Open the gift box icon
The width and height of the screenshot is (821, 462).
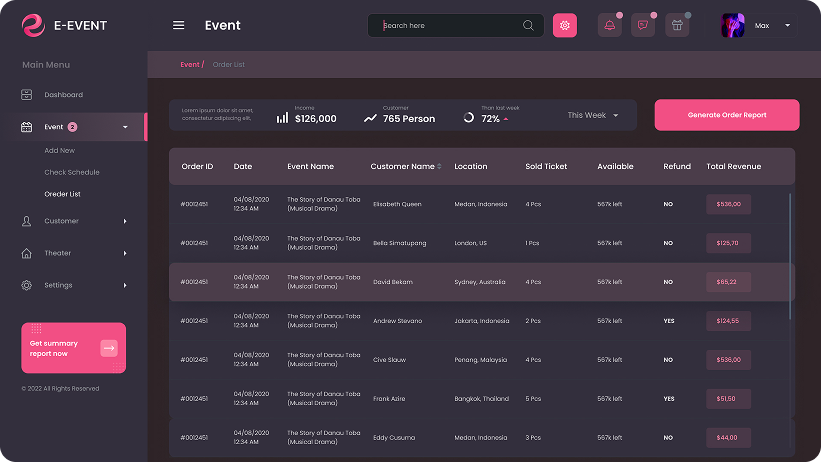677,25
